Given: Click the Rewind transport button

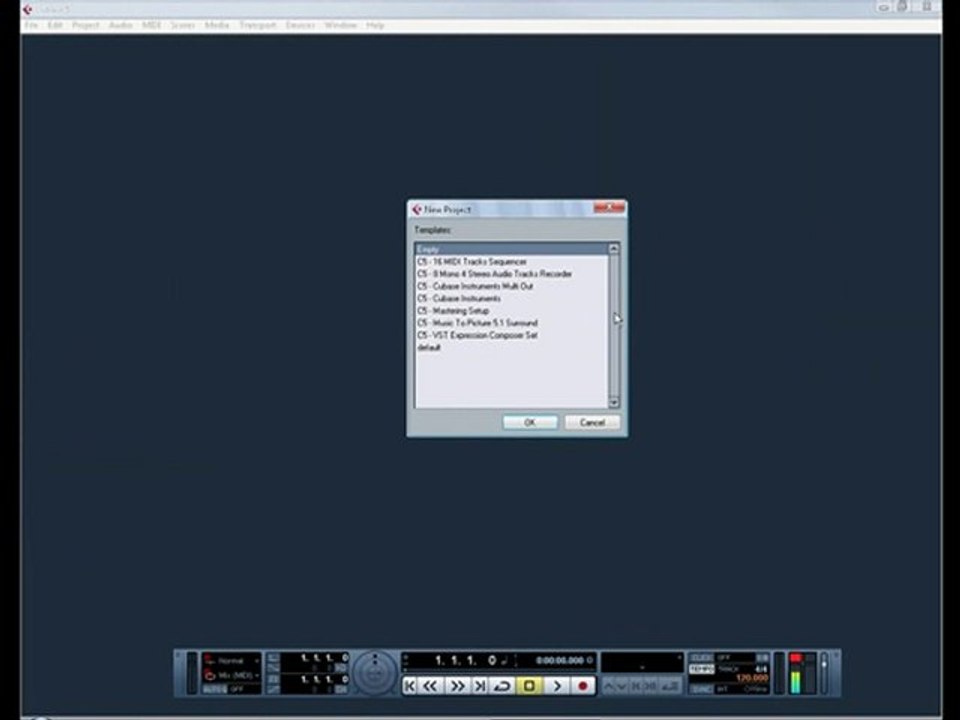Looking at the screenshot, I should coord(431,686).
